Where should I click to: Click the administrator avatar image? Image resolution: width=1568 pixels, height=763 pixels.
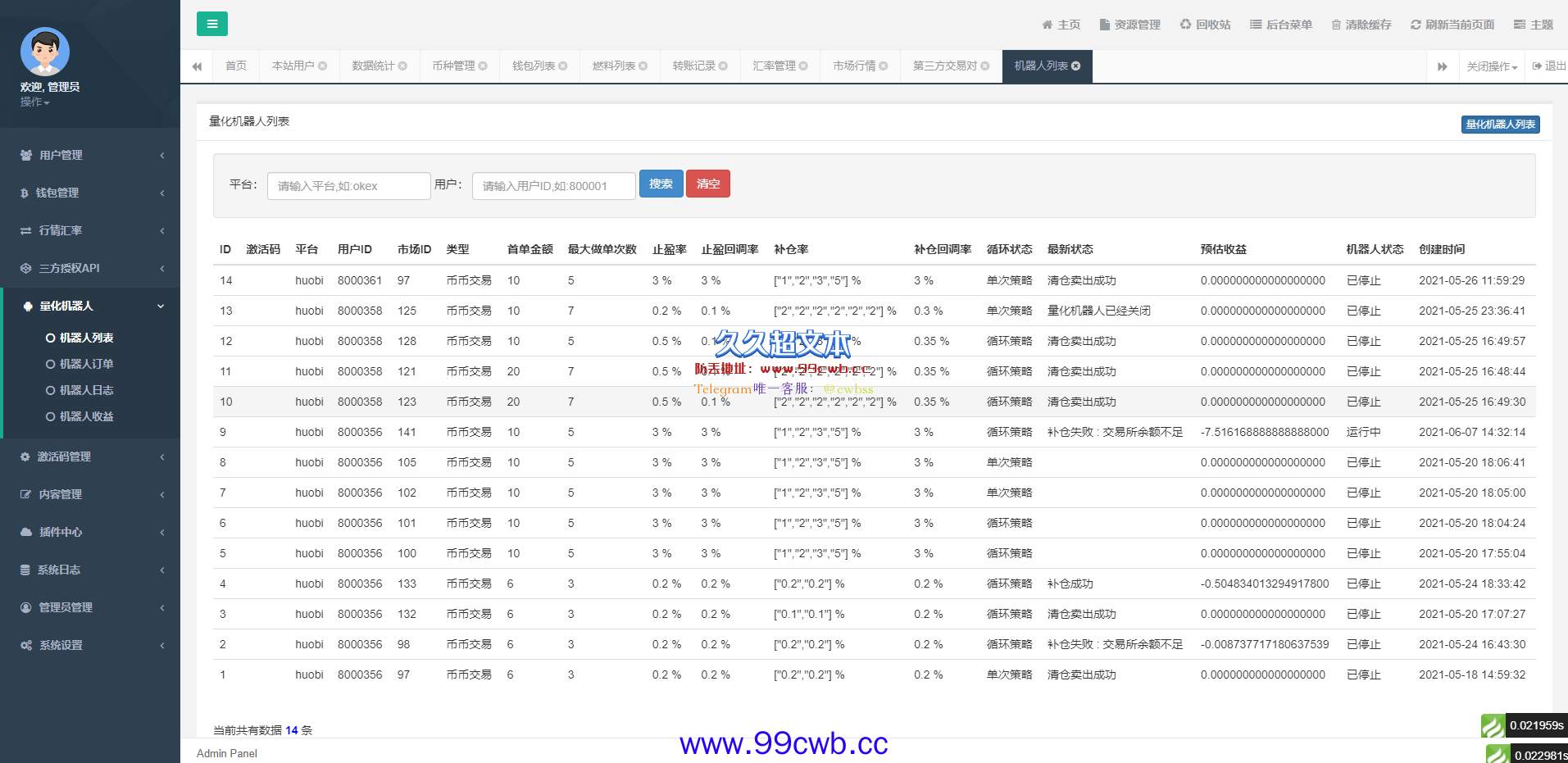44,52
